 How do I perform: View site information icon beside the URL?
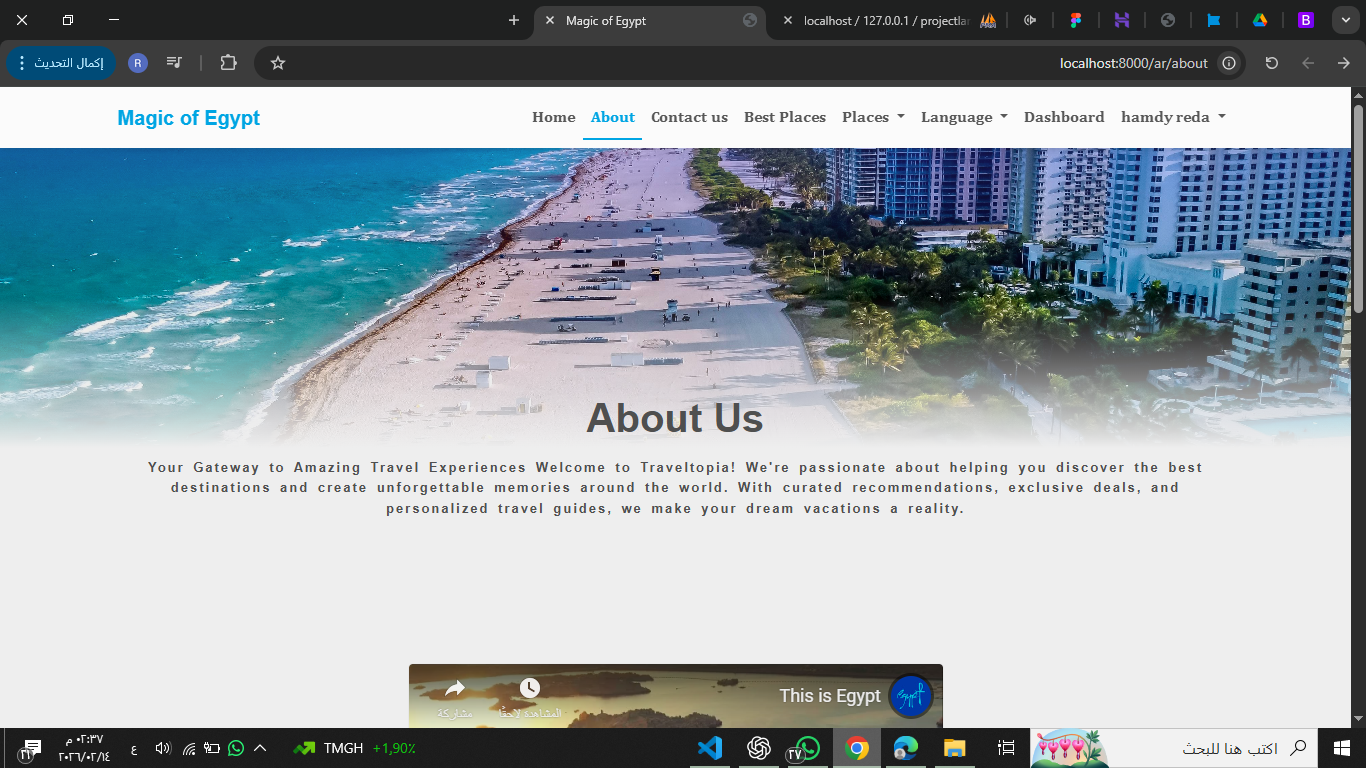pos(1229,63)
